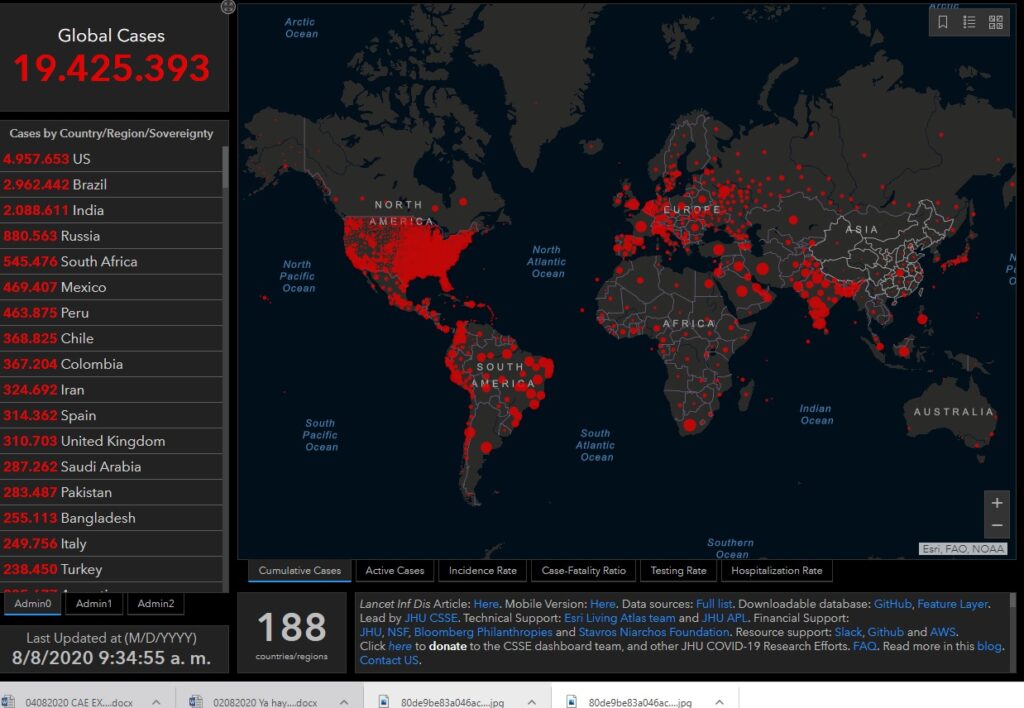This screenshot has height=708, width=1024.
Task: Switch to Admin1 level list
Action: [x=94, y=603]
